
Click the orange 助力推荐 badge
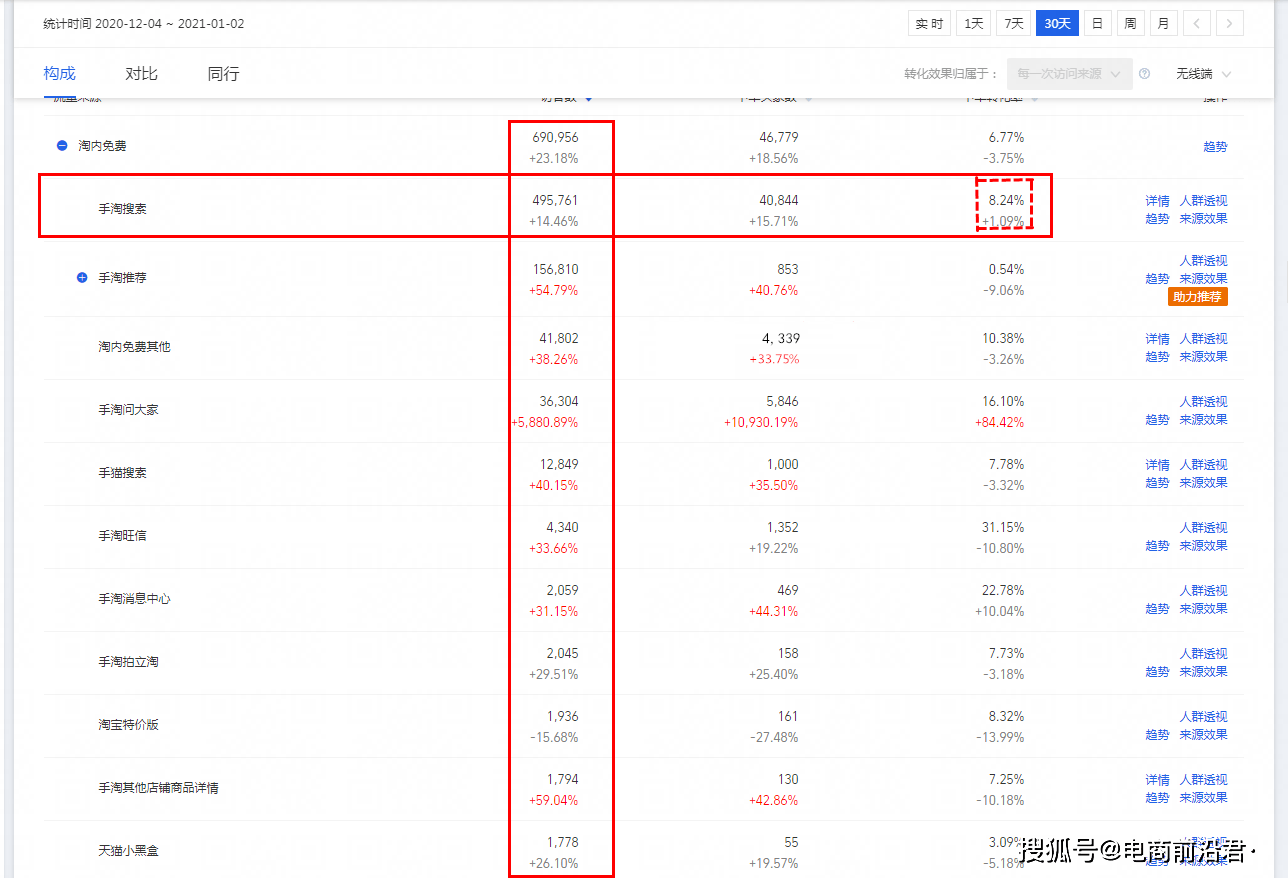(x=1197, y=297)
